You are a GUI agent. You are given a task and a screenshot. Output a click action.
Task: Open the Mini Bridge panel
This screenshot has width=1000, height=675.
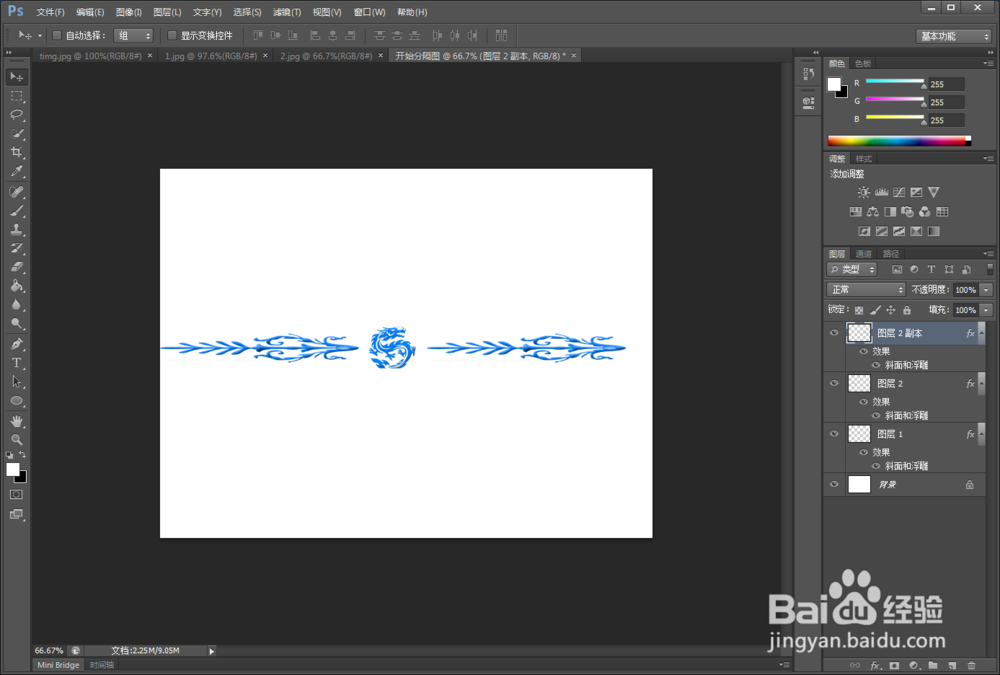58,665
